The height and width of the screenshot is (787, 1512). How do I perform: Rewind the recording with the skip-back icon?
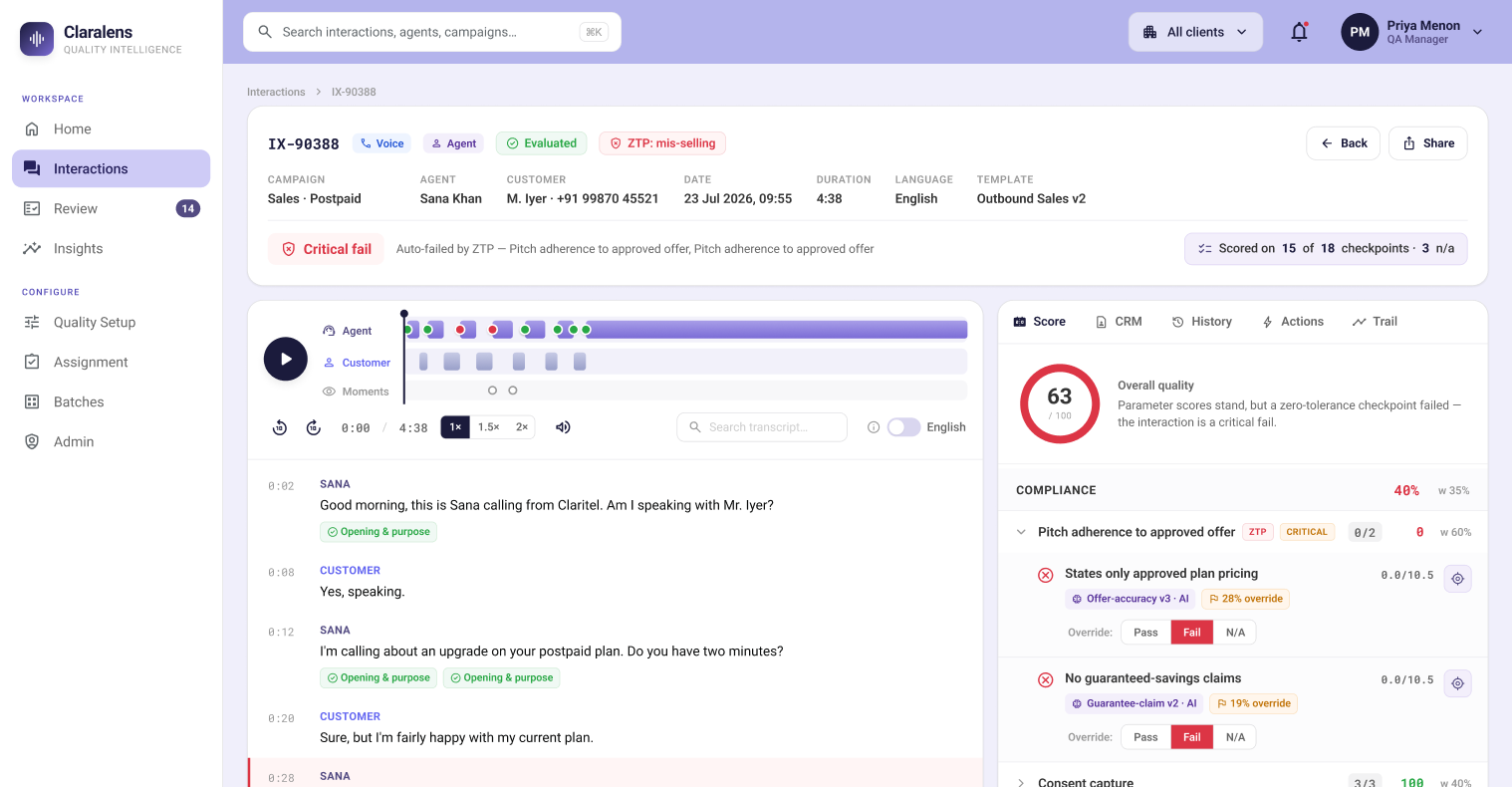[280, 427]
